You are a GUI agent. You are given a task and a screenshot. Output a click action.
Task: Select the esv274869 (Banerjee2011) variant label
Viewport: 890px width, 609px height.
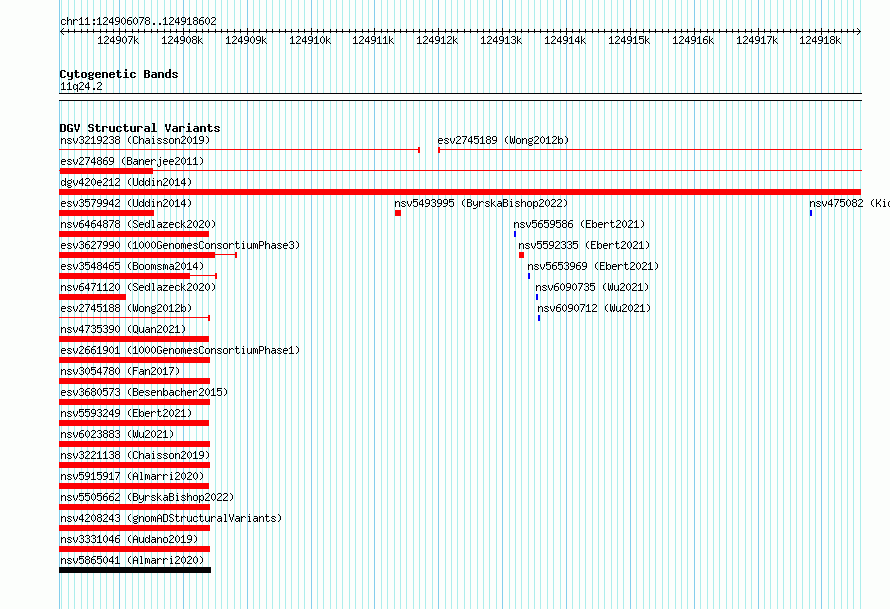click(132, 161)
